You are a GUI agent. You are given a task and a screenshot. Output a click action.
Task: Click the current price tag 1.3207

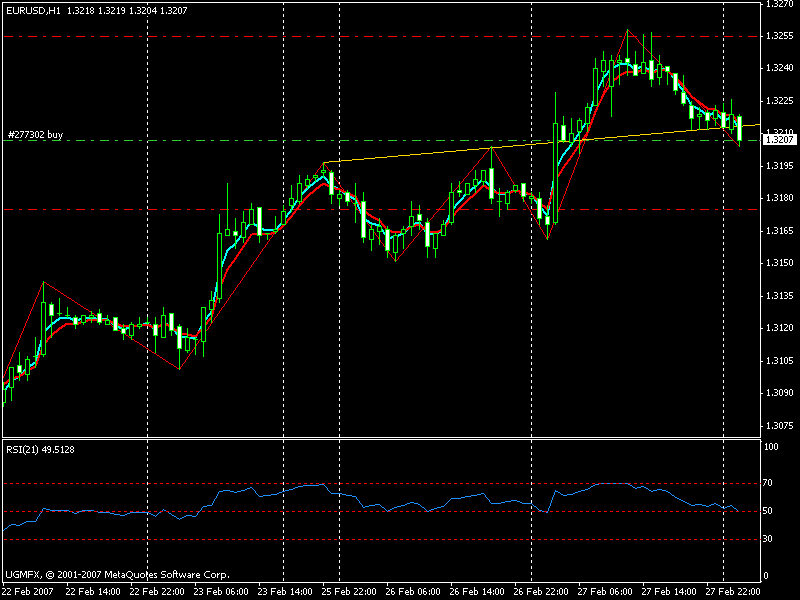pyautogui.click(x=778, y=140)
